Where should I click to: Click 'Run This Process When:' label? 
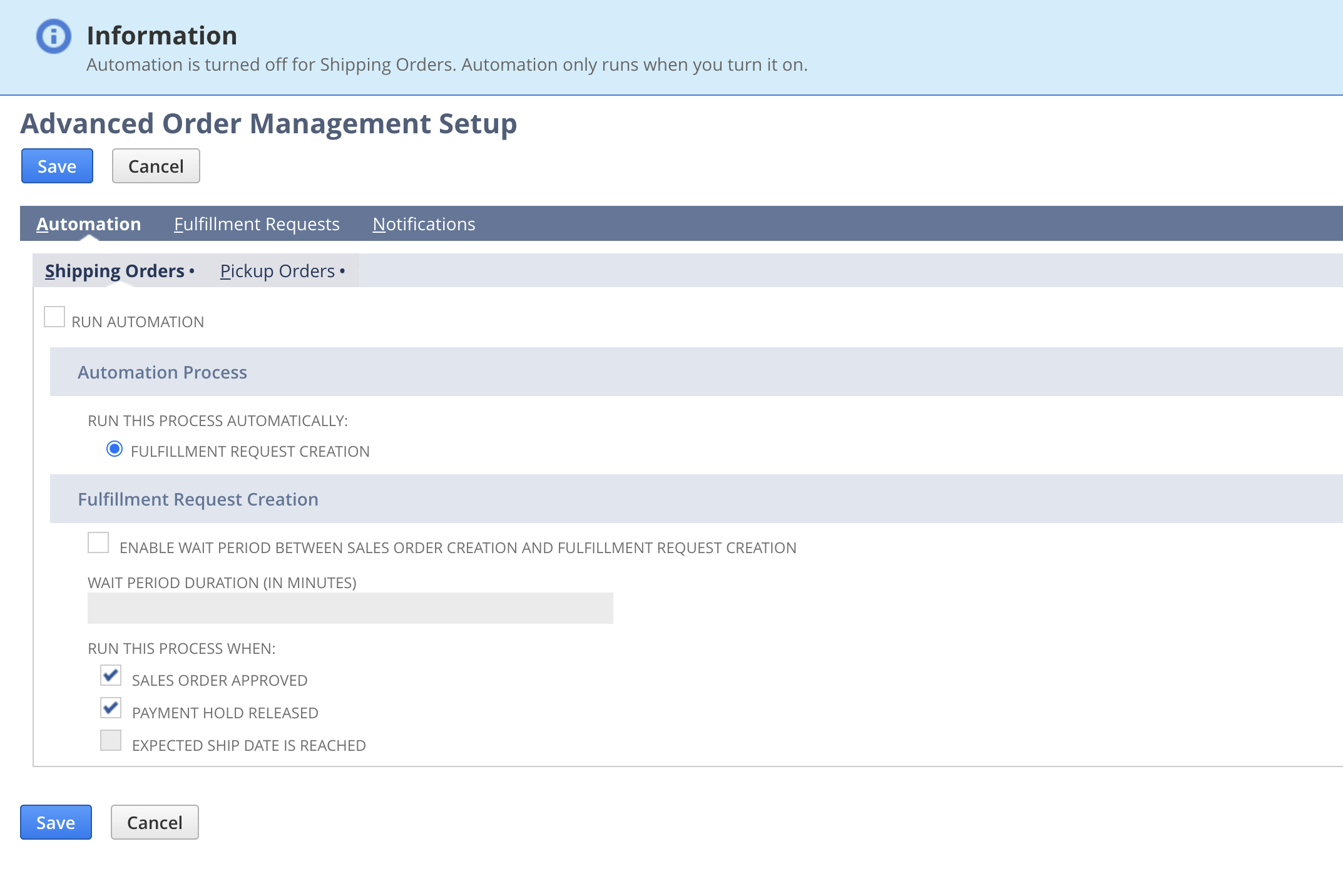[181, 649]
